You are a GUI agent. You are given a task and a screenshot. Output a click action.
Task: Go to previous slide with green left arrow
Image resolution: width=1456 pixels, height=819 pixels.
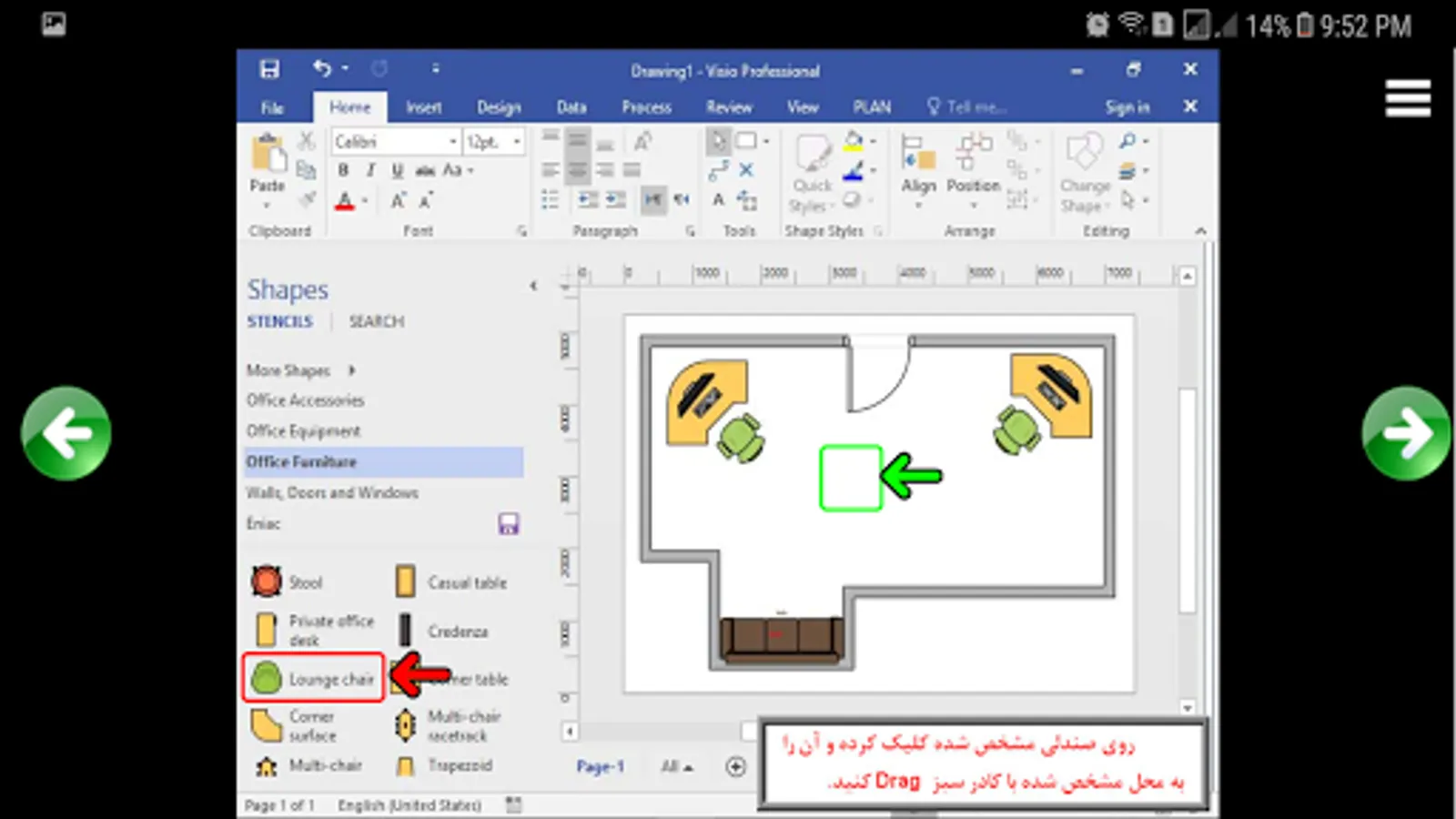tap(66, 433)
